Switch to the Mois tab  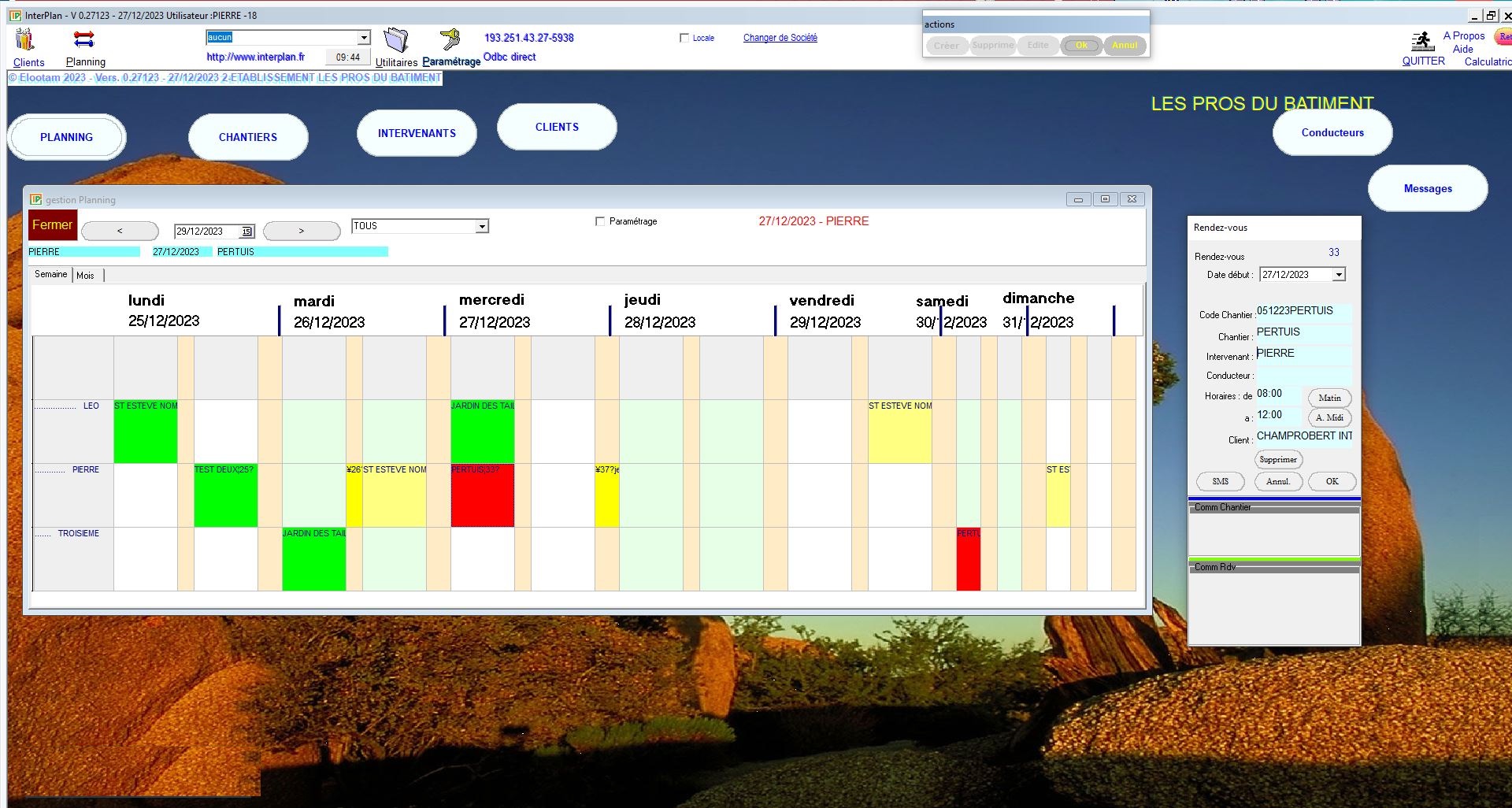[x=85, y=276]
